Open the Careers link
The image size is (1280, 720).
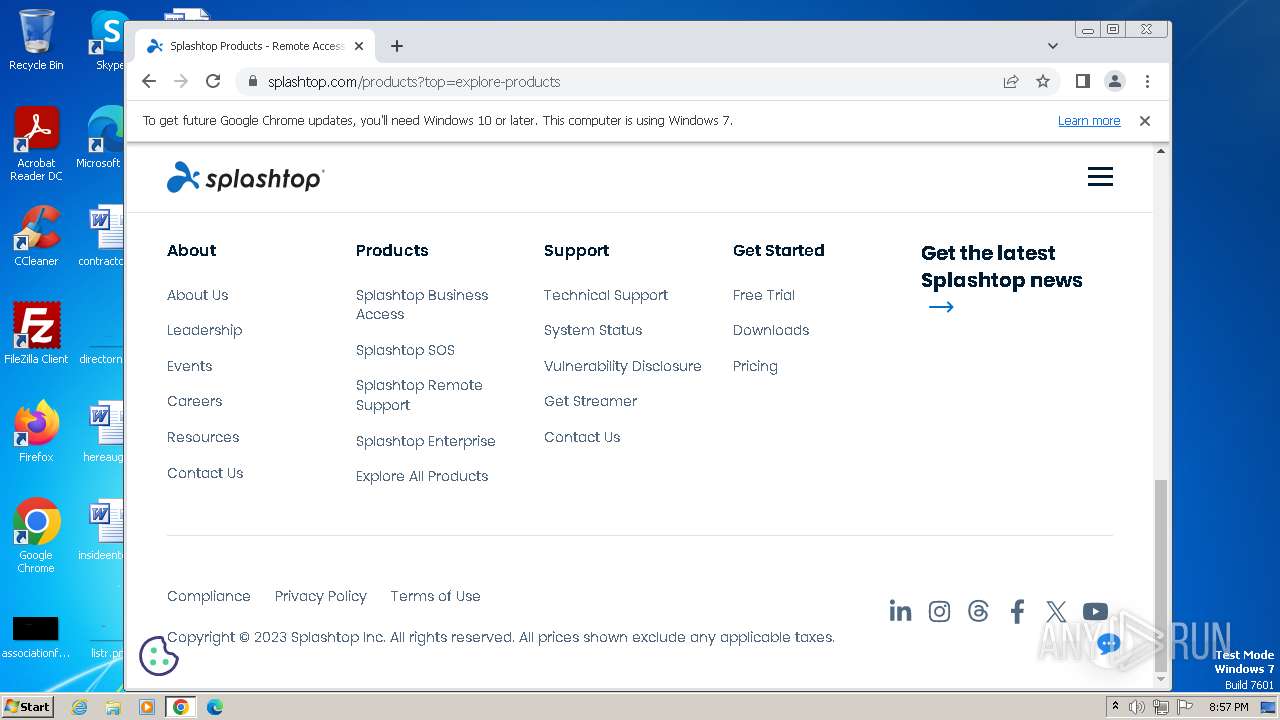tap(195, 401)
